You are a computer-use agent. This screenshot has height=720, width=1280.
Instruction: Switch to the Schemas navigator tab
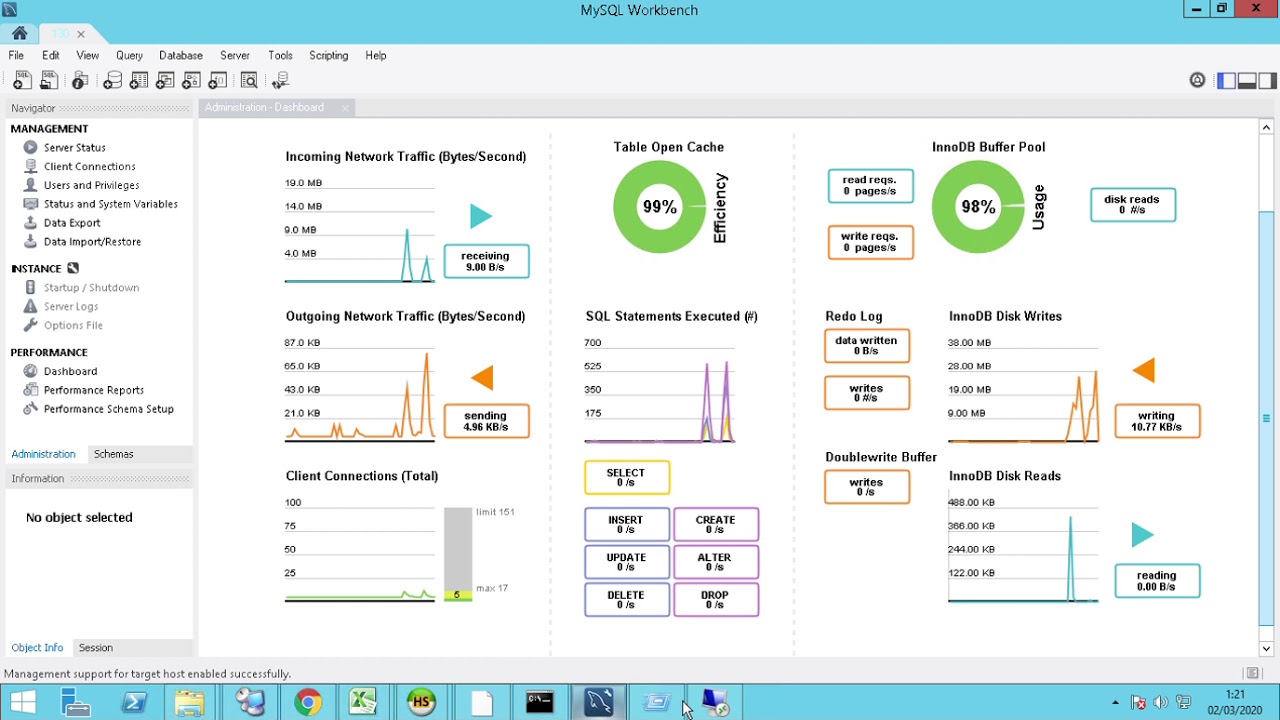click(x=113, y=454)
